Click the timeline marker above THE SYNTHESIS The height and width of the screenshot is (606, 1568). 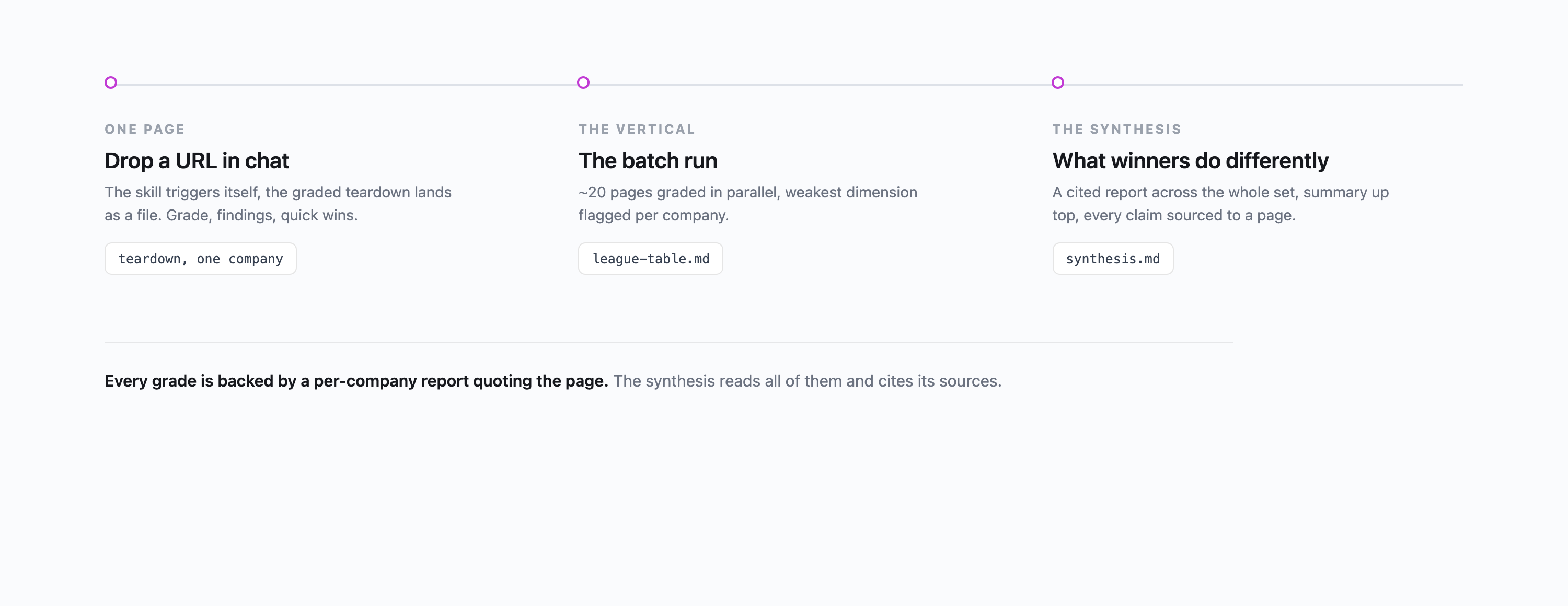click(x=1058, y=83)
